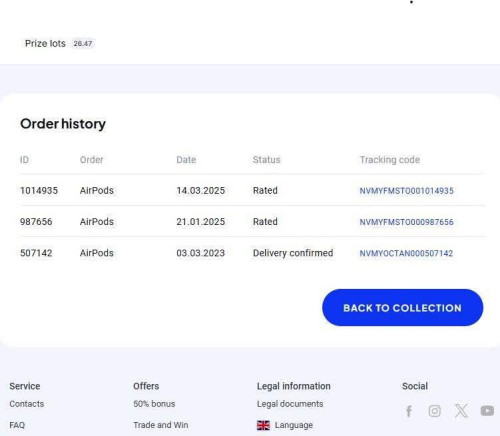Open the X (Twitter) social icon
The image size is (500, 436).
(x=461, y=411)
